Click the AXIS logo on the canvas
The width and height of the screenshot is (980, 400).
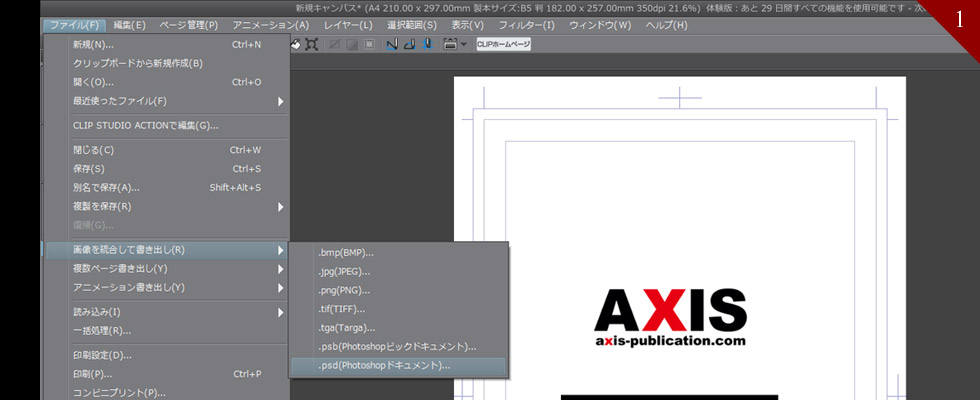(x=670, y=310)
